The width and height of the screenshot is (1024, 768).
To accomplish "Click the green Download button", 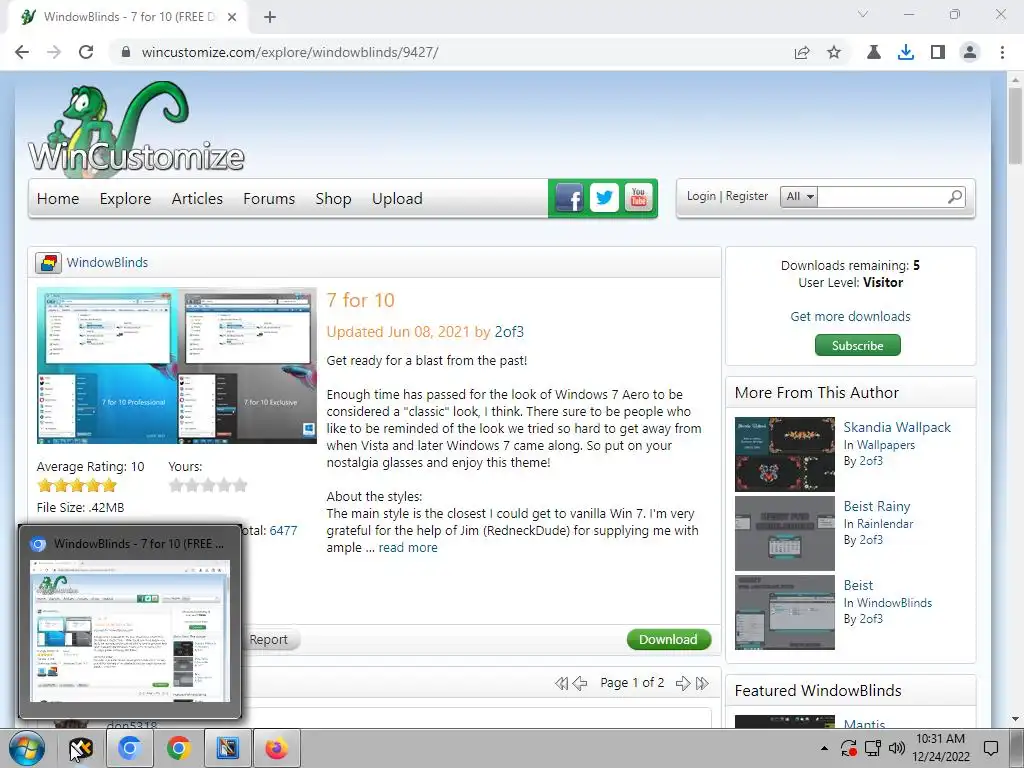I will [x=668, y=639].
